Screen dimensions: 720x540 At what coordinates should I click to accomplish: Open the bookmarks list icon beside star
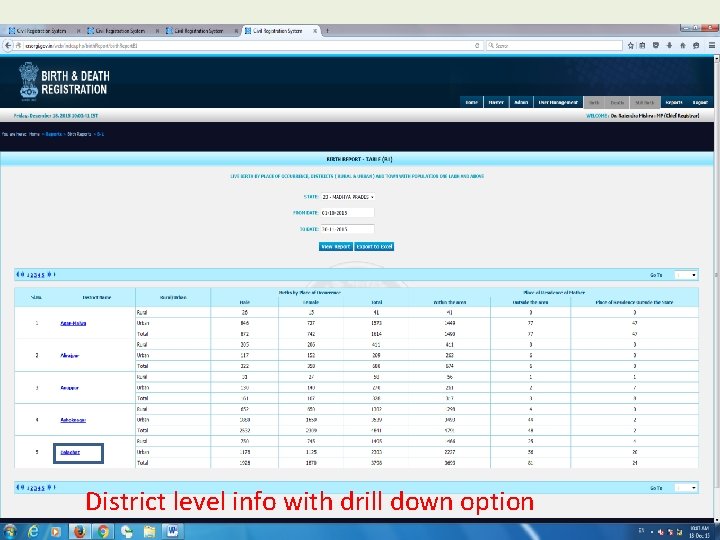click(642, 45)
